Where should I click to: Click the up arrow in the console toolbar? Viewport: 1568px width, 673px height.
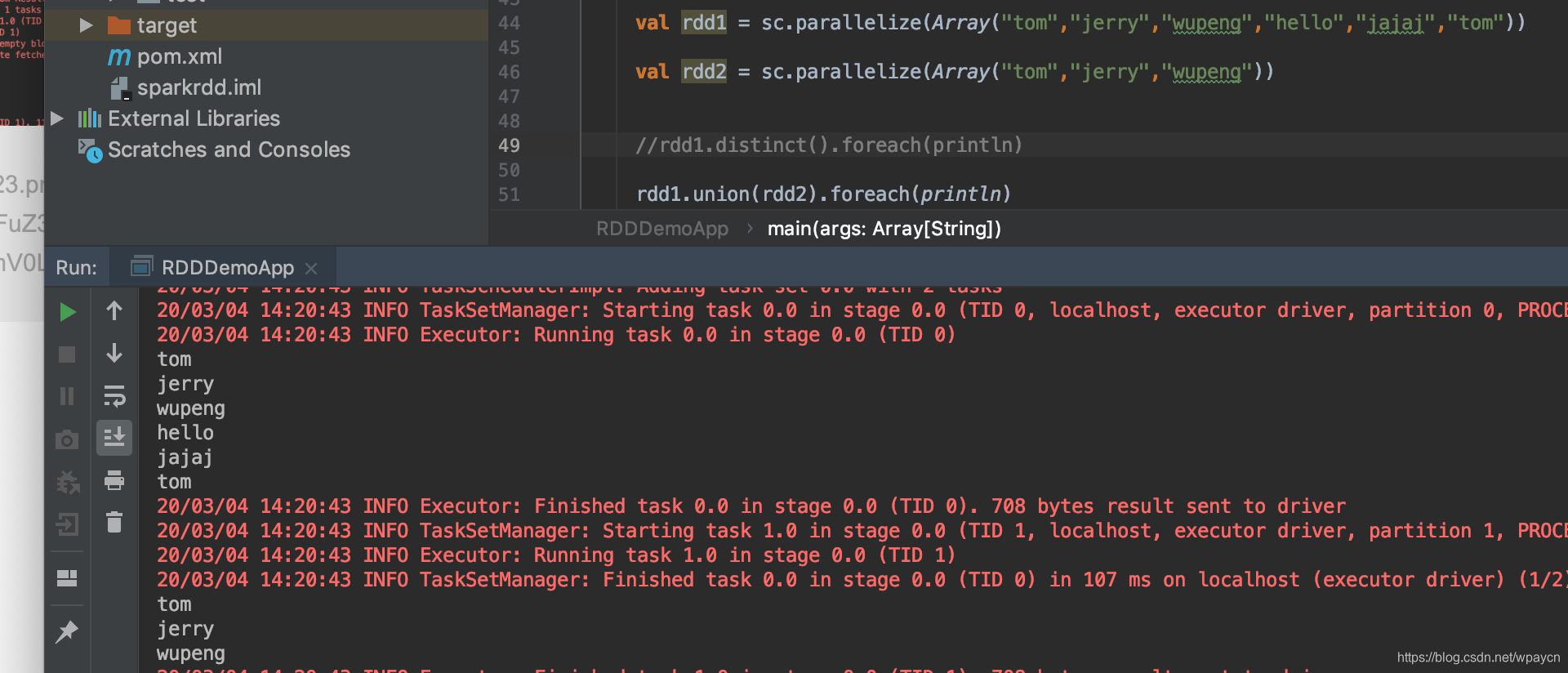pyautogui.click(x=114, y=310)
